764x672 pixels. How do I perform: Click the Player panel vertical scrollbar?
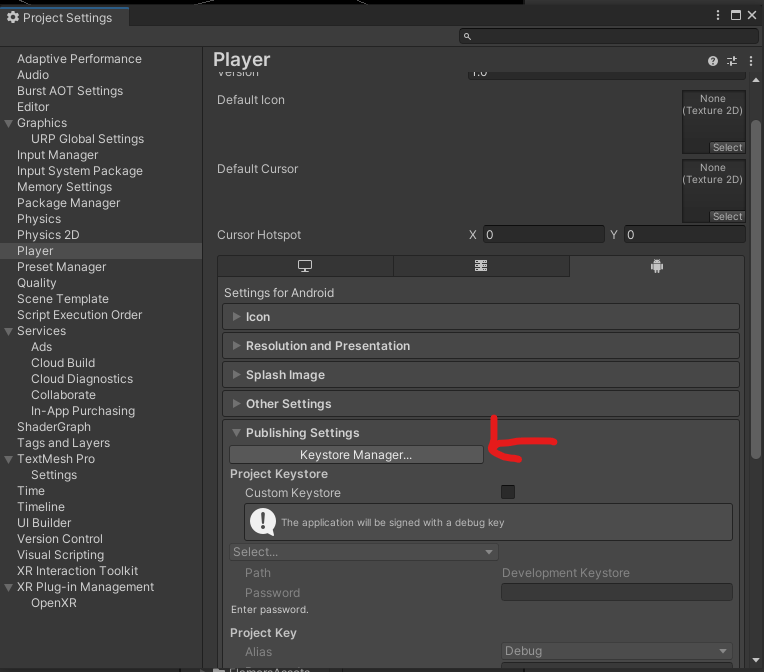(x=756, y=289)
